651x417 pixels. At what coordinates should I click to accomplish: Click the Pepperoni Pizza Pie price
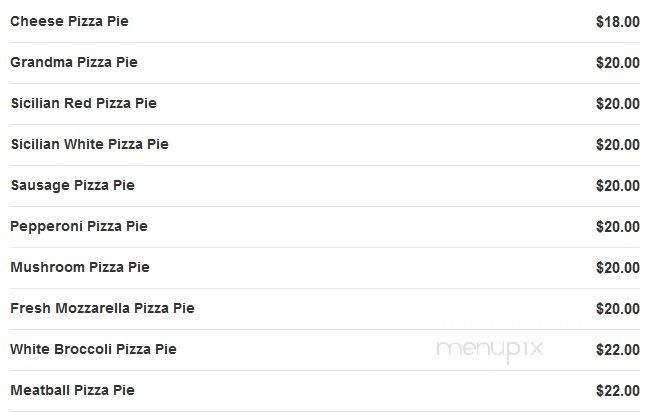coord(617,227)
